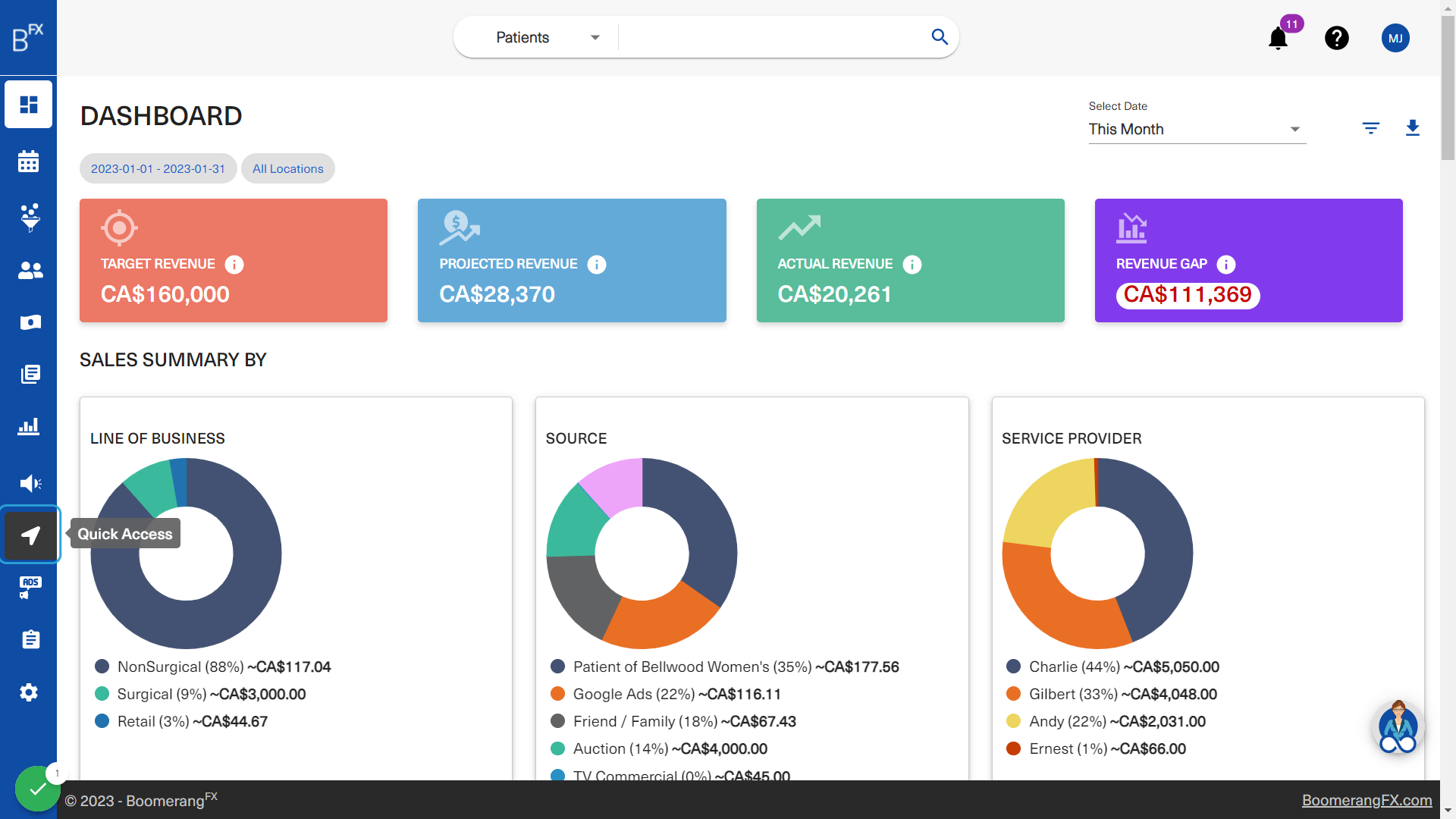Click the page vertical scrollbar thumb
Screen dimensions: 1456x819
point(1448,87)
